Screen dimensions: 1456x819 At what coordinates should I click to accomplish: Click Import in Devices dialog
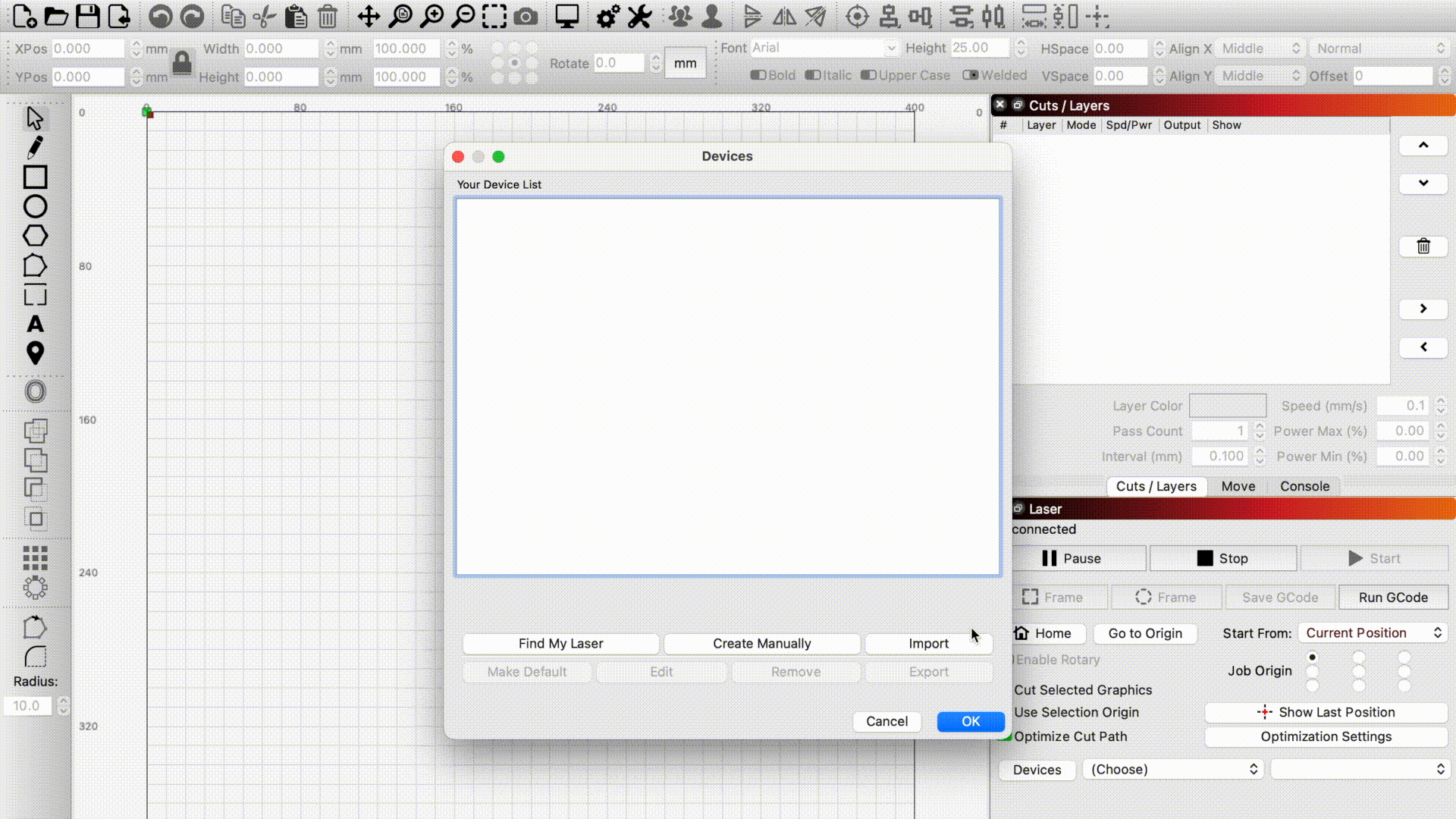(928, 644)
